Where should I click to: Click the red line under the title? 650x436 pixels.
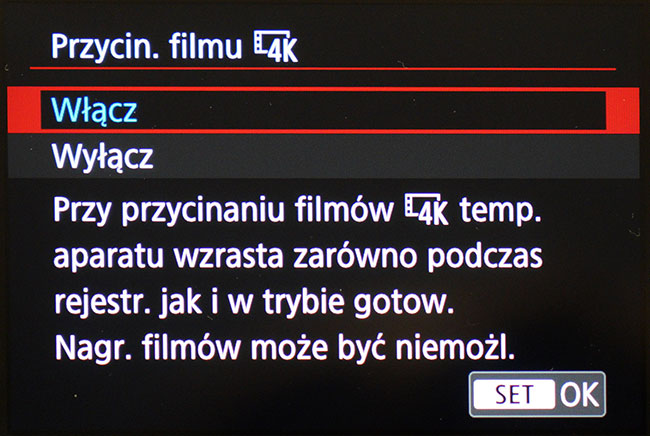pos(323,68)
